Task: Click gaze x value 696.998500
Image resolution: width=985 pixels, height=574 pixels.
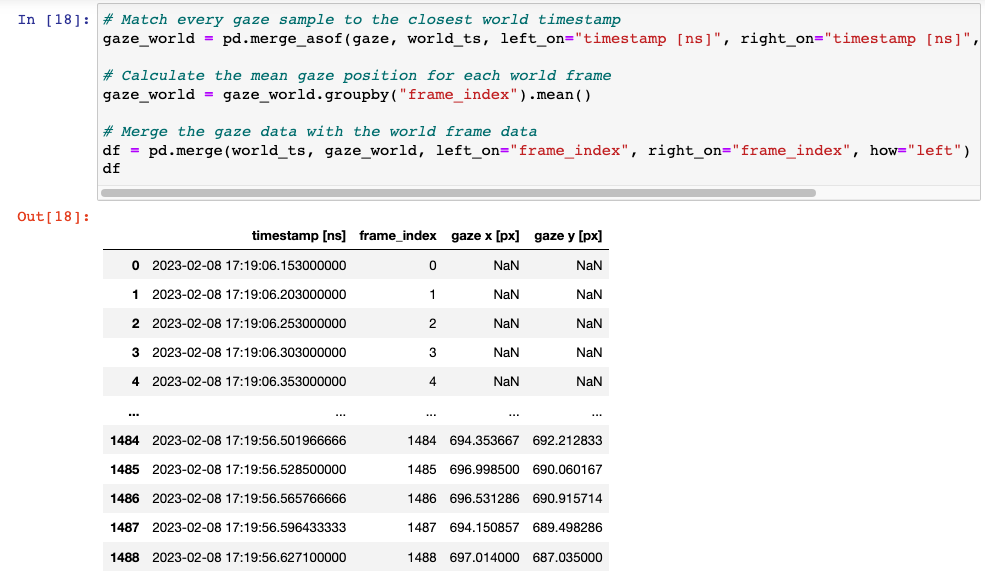Action: (x=484, y=469)
